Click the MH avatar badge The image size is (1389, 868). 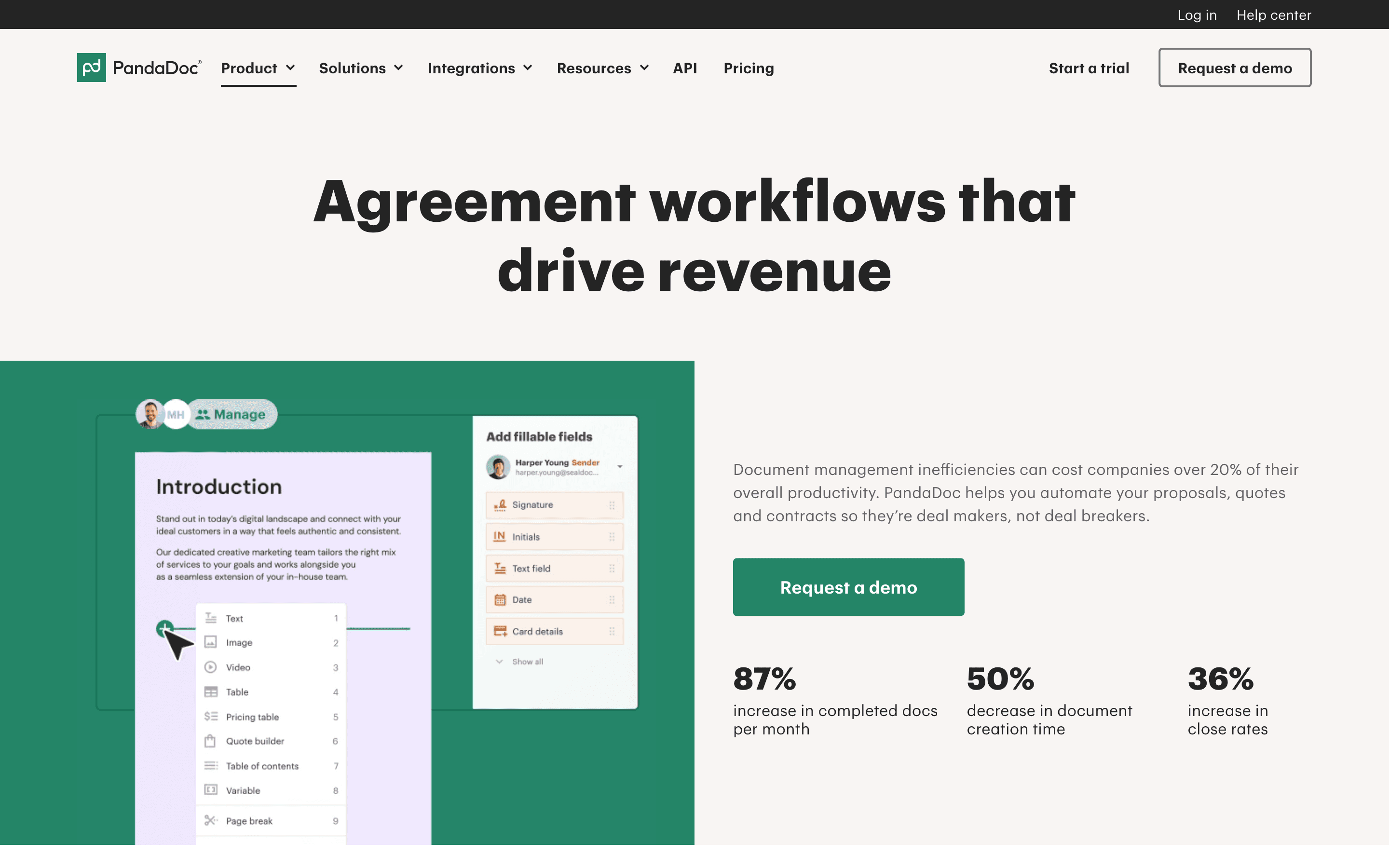click(176, 415)
